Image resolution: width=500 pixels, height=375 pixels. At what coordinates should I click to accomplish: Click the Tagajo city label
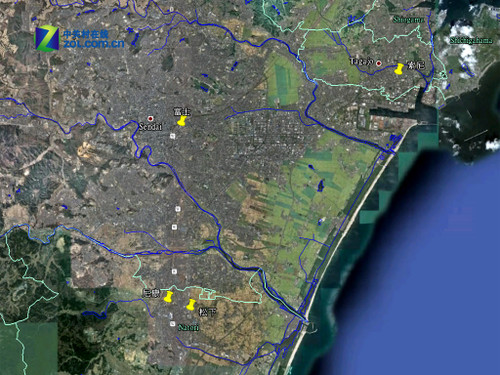(x=361, y=61)
